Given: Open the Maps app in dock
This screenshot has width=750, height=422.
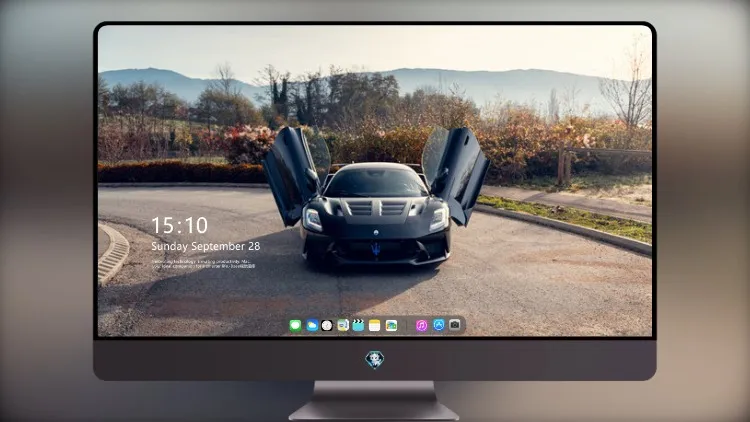Looking at the screenshot, I should 343,326.
